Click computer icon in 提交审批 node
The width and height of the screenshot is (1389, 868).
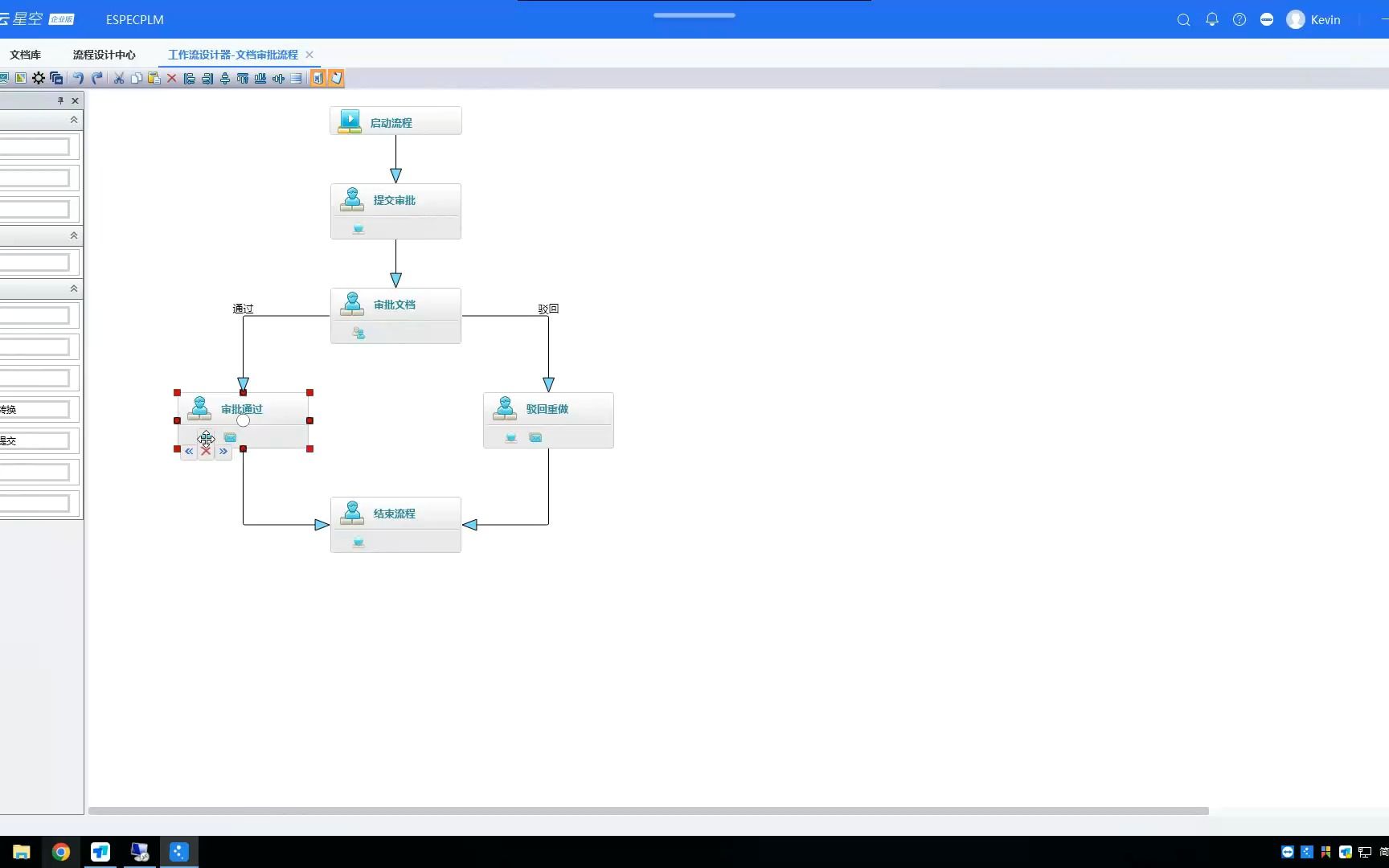[x=359, y=229]
